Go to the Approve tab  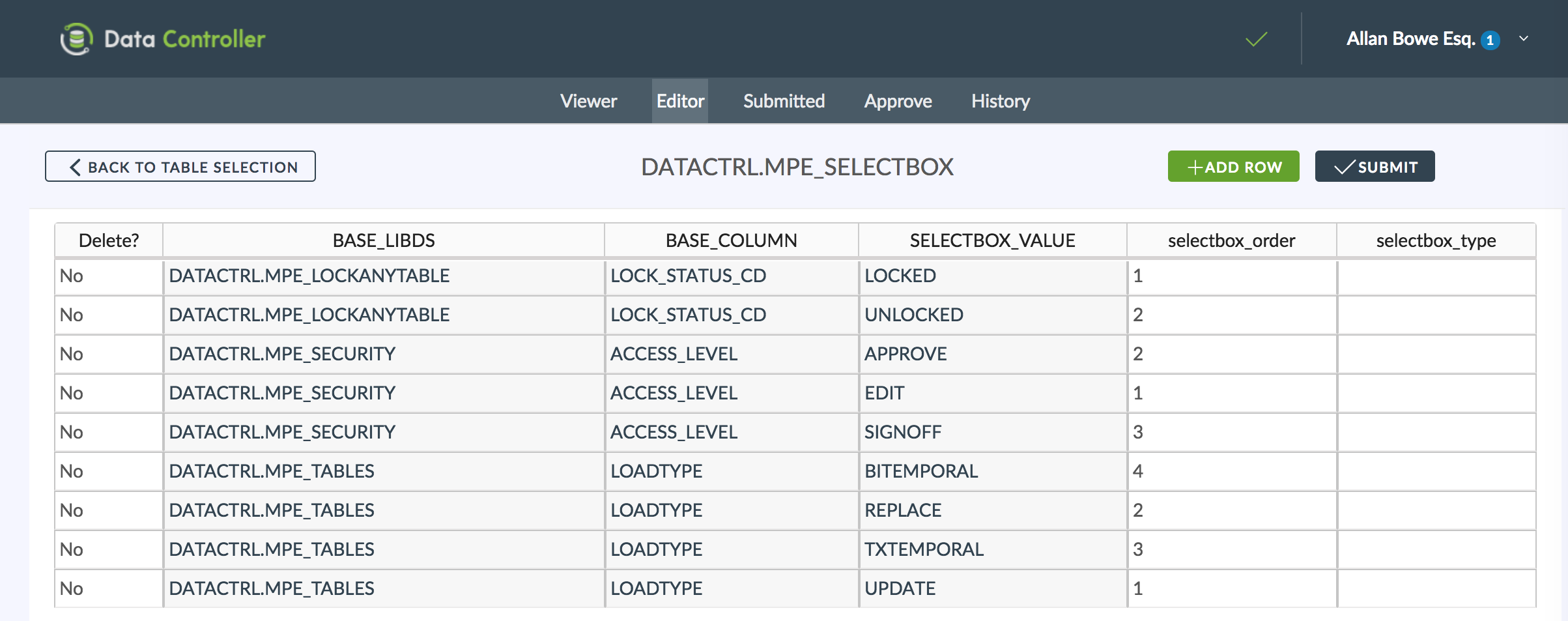[898, 101]
